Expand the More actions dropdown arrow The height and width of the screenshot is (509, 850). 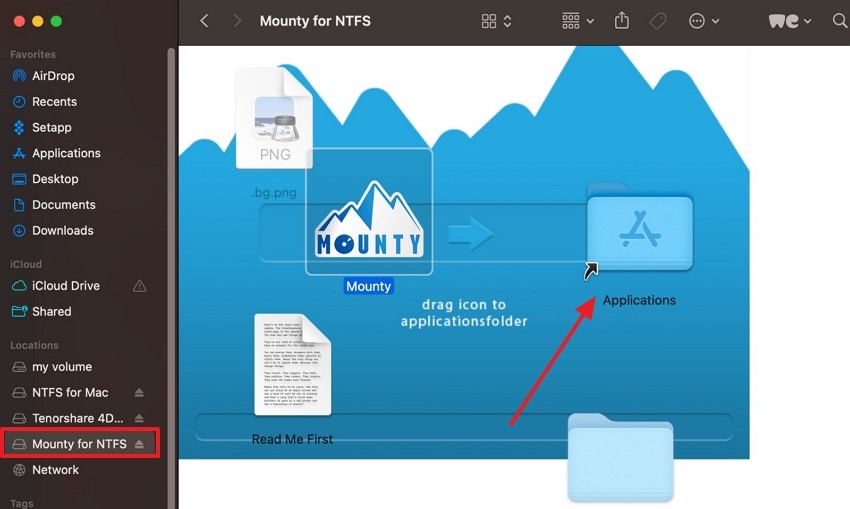(x=716, y=21)
